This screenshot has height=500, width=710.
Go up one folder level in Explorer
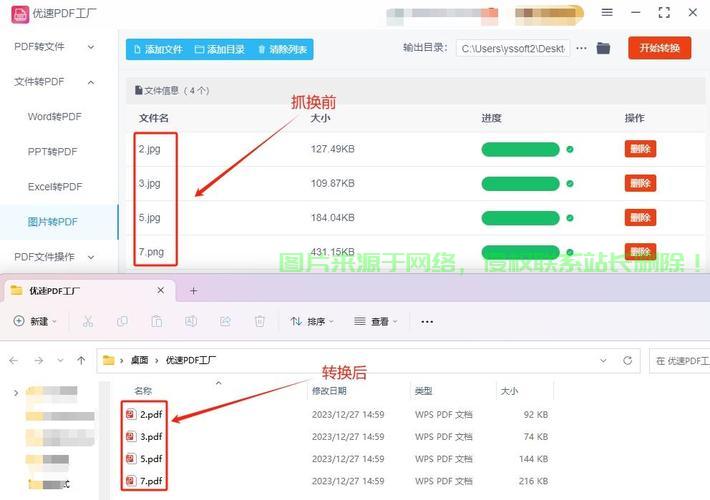pyautogui.click(x=81, y=361)
